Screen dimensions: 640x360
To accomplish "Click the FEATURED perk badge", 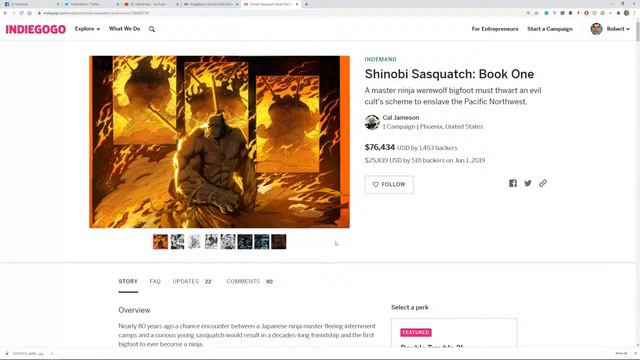I will pos(416,332).
